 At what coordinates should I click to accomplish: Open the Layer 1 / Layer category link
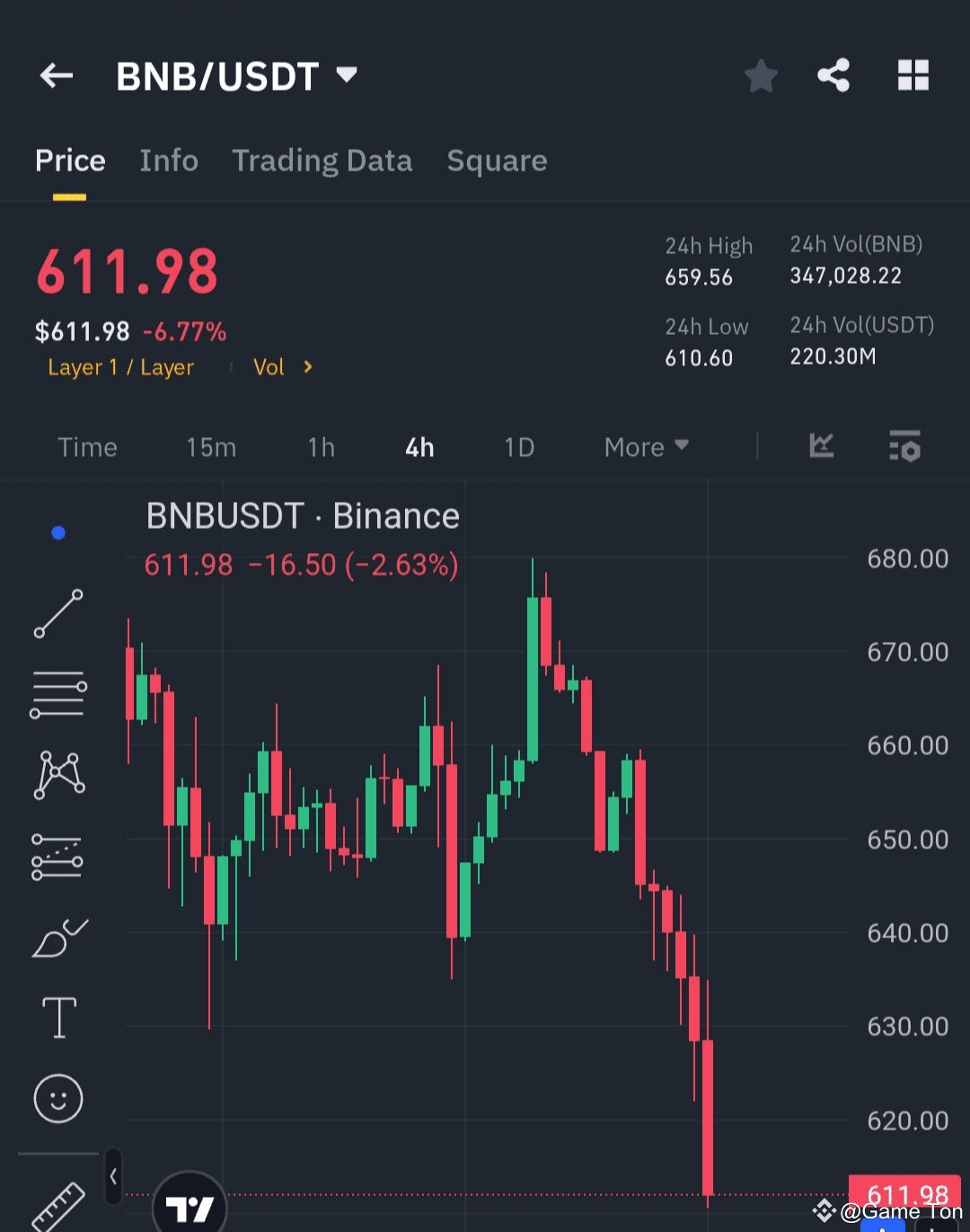click(121, 367)
